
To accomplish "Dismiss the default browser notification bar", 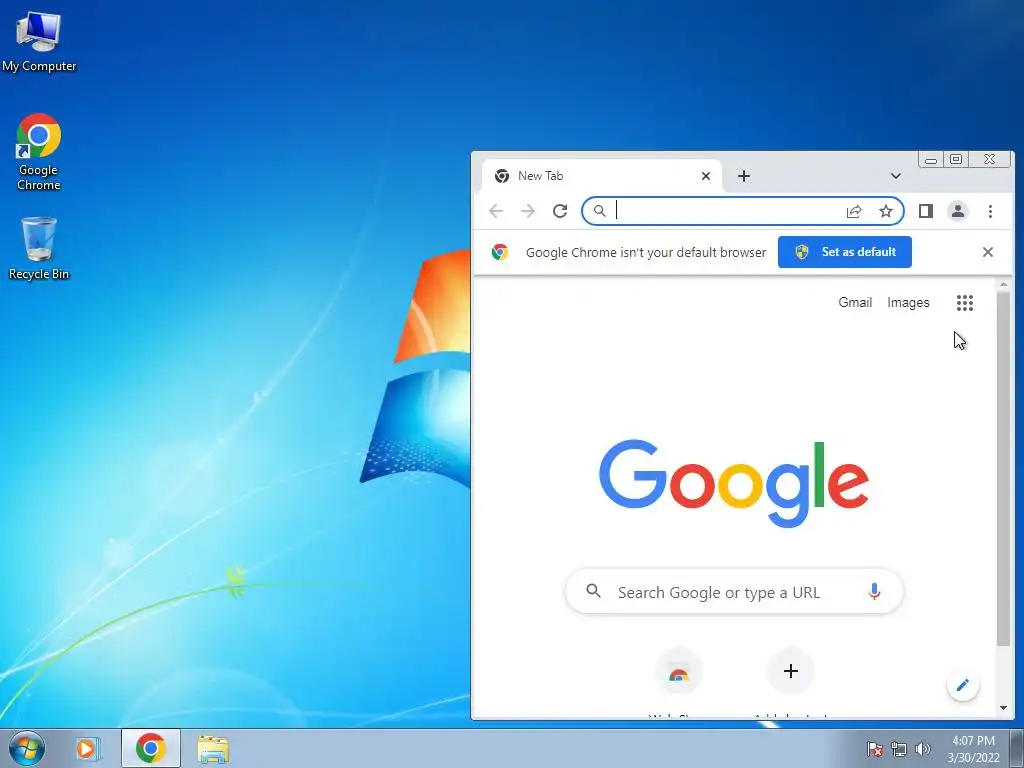I will (987, 252).
